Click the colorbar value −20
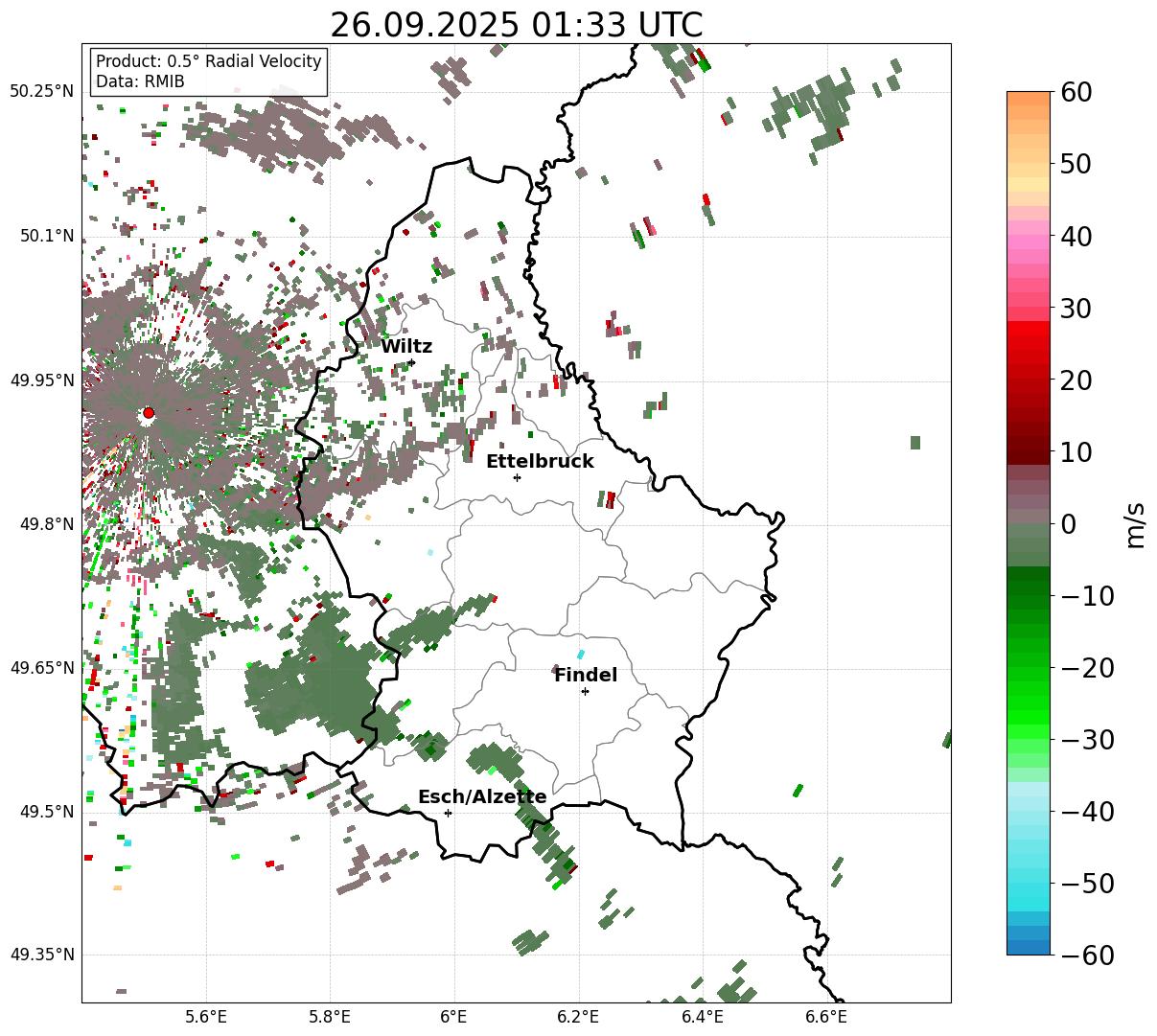The image size is (1157, 1036). click(x=1087, y=668)
